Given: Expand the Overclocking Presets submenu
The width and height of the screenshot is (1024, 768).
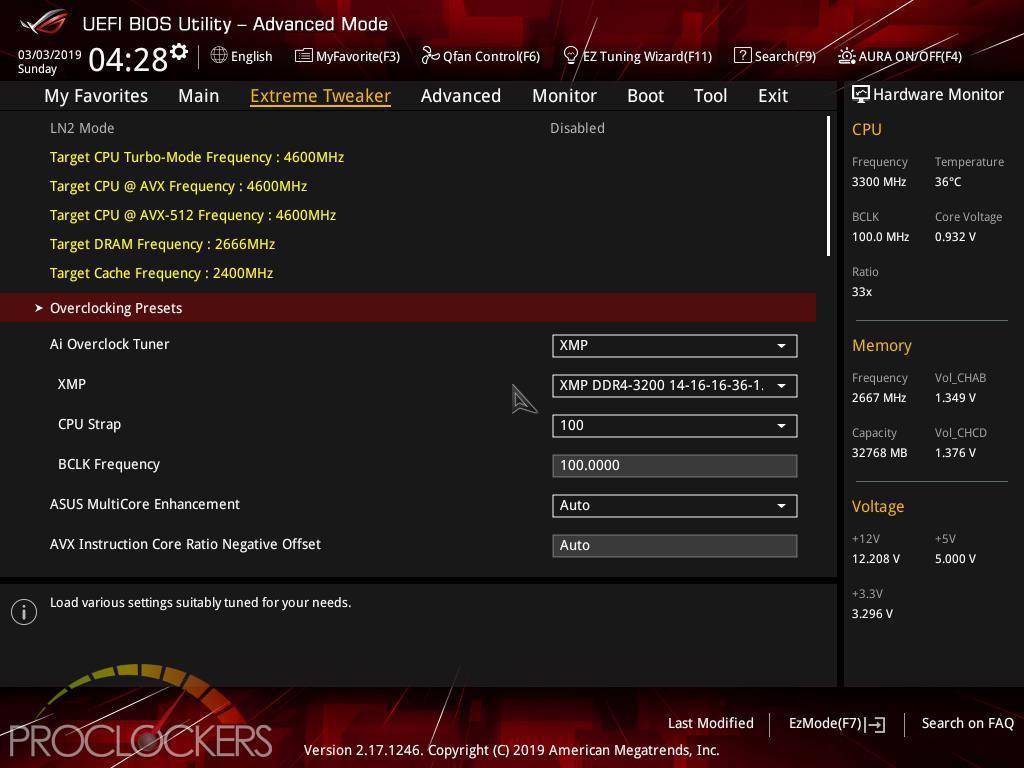Looking at the screenshot, I should pos(408,308).
